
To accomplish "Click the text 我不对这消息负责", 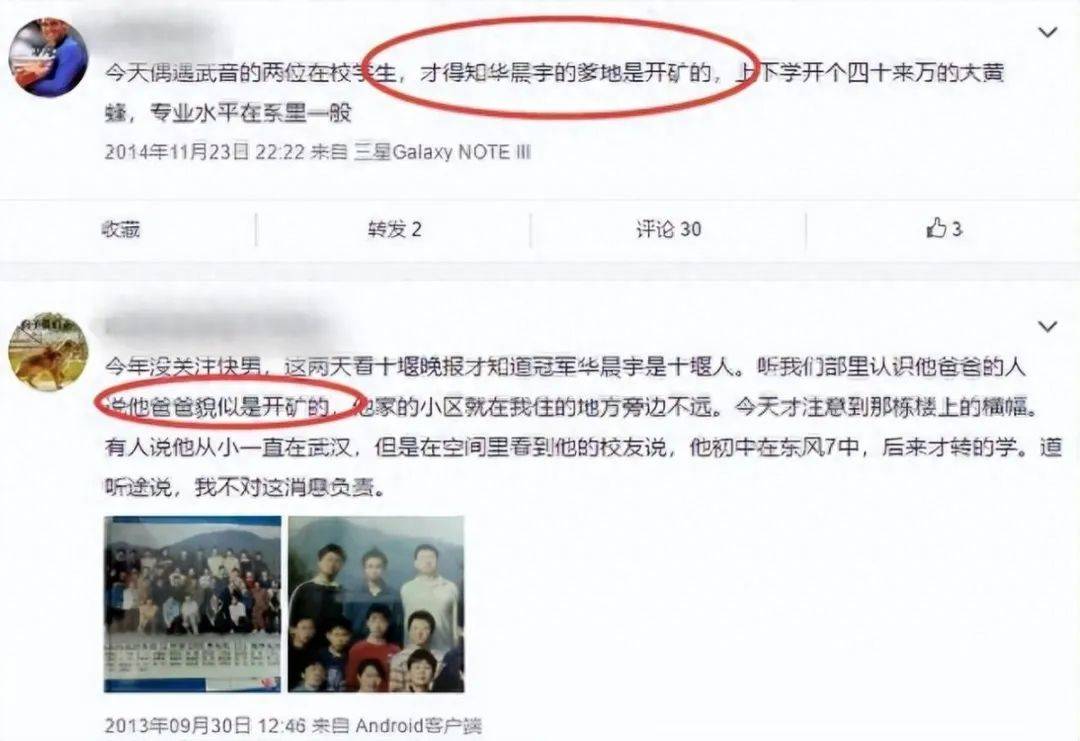I will 287,488.
